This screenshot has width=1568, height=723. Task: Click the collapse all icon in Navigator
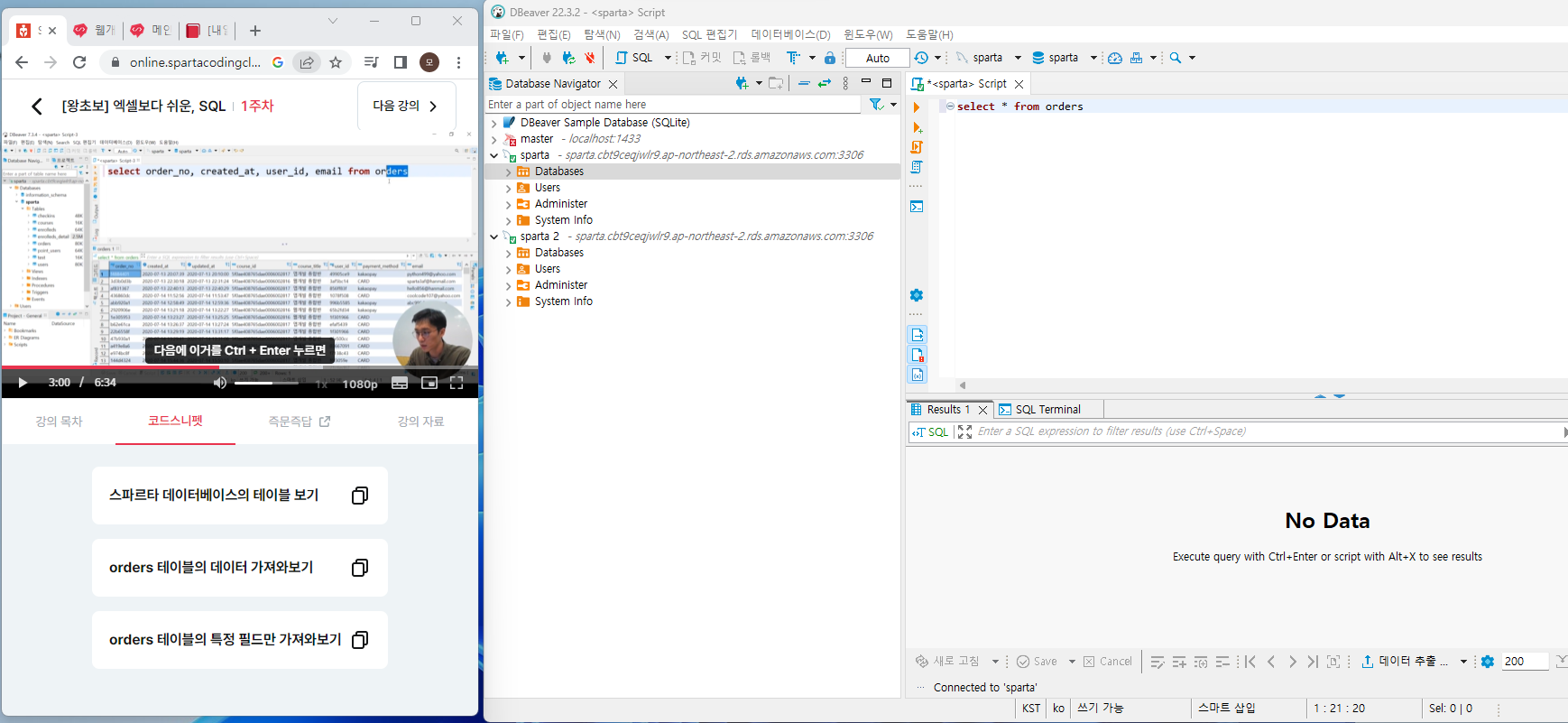coord(804,83)
